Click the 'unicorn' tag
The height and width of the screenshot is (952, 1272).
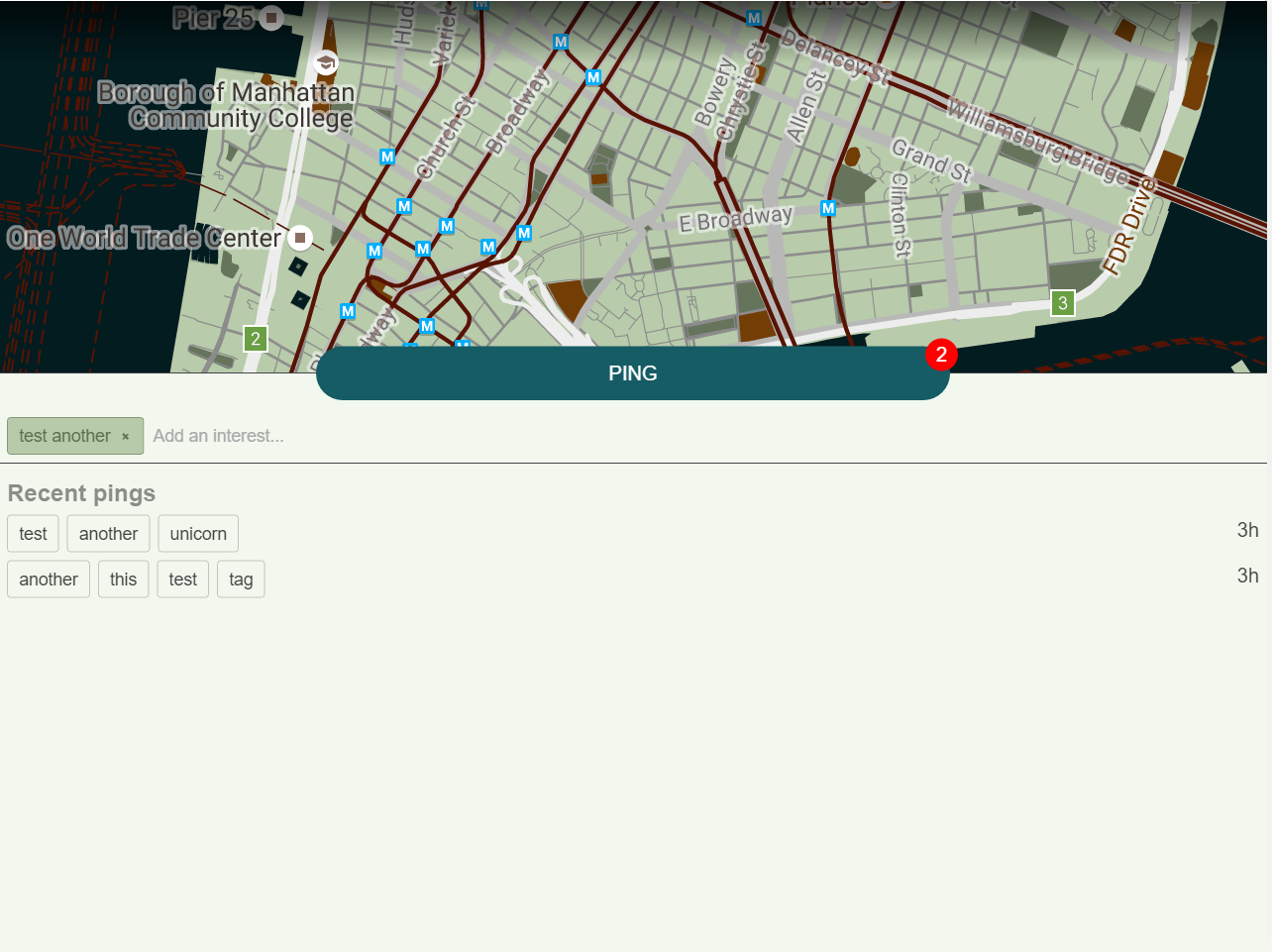click(198, 534)
